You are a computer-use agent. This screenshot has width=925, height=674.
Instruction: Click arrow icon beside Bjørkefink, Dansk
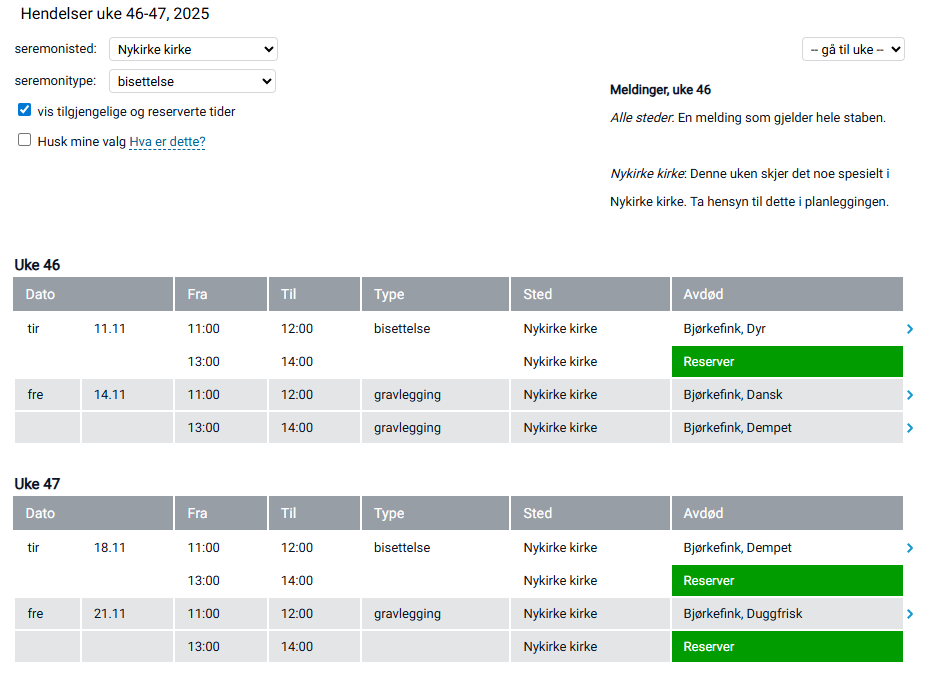(909, 395)
